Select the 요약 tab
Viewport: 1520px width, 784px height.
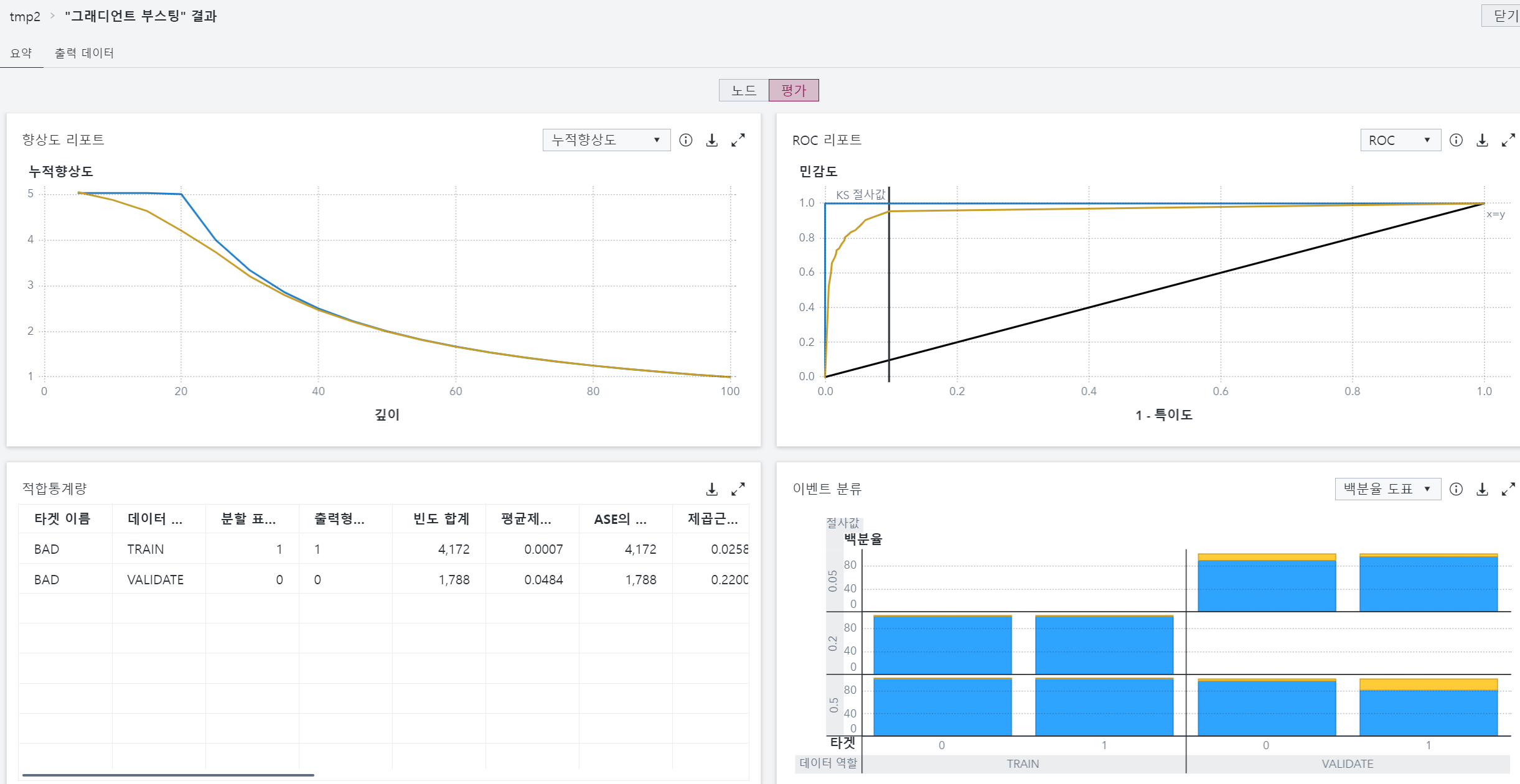point(21,54)
